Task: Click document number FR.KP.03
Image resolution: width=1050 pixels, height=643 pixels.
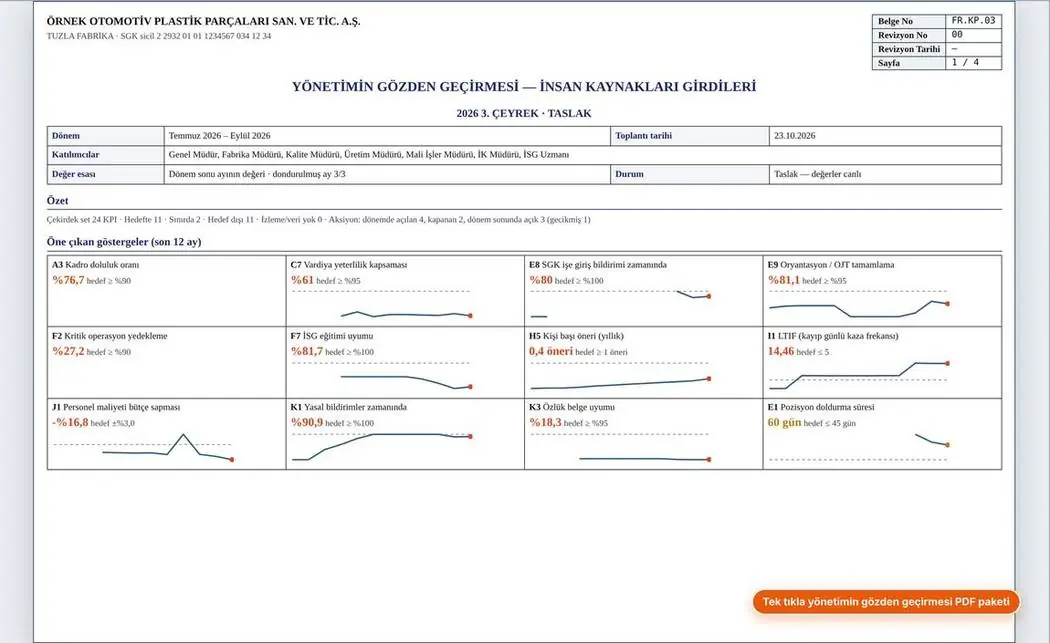Action: pyautogui.click(x=974, y=21)
